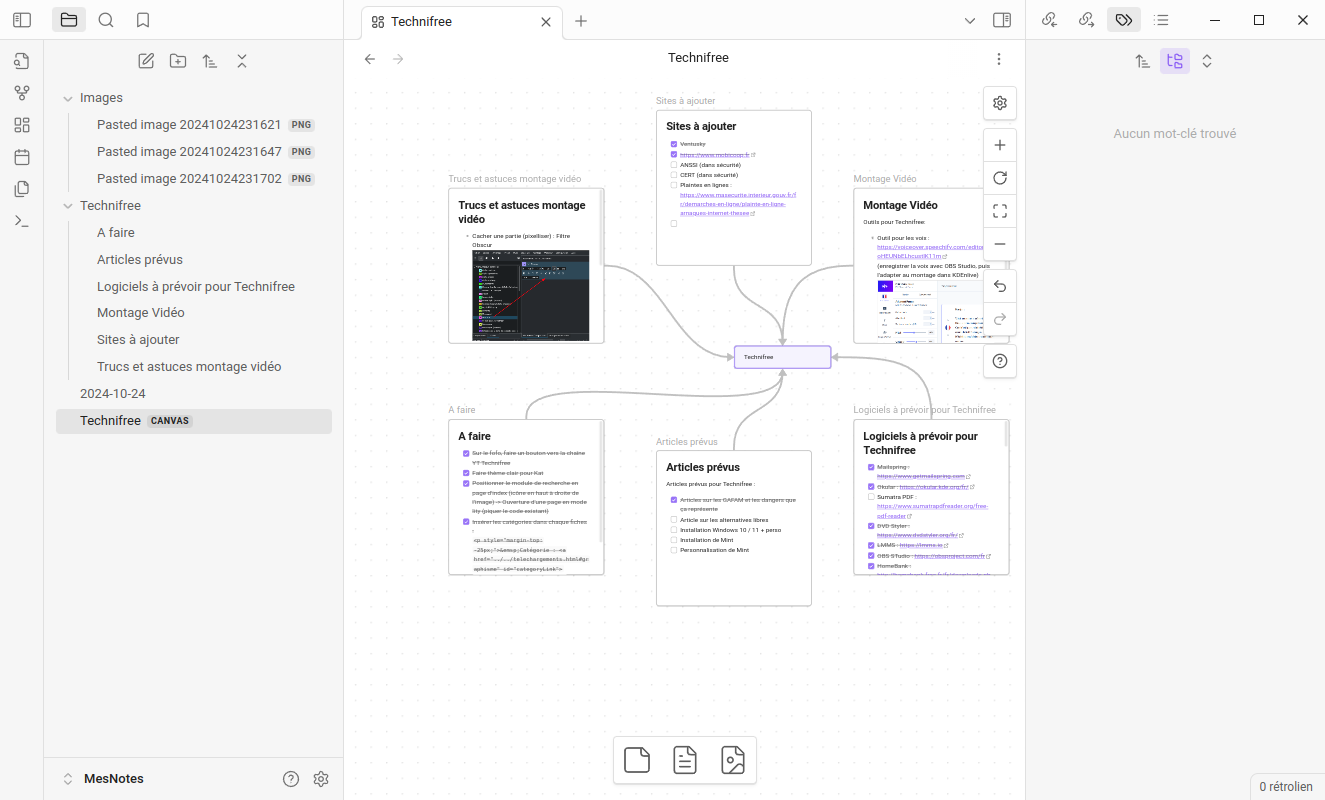Viewport: 1325px width, 800px height.
Task: Zoom in on the canvas
Action: pyautogui.click(x=1000, y=145)
